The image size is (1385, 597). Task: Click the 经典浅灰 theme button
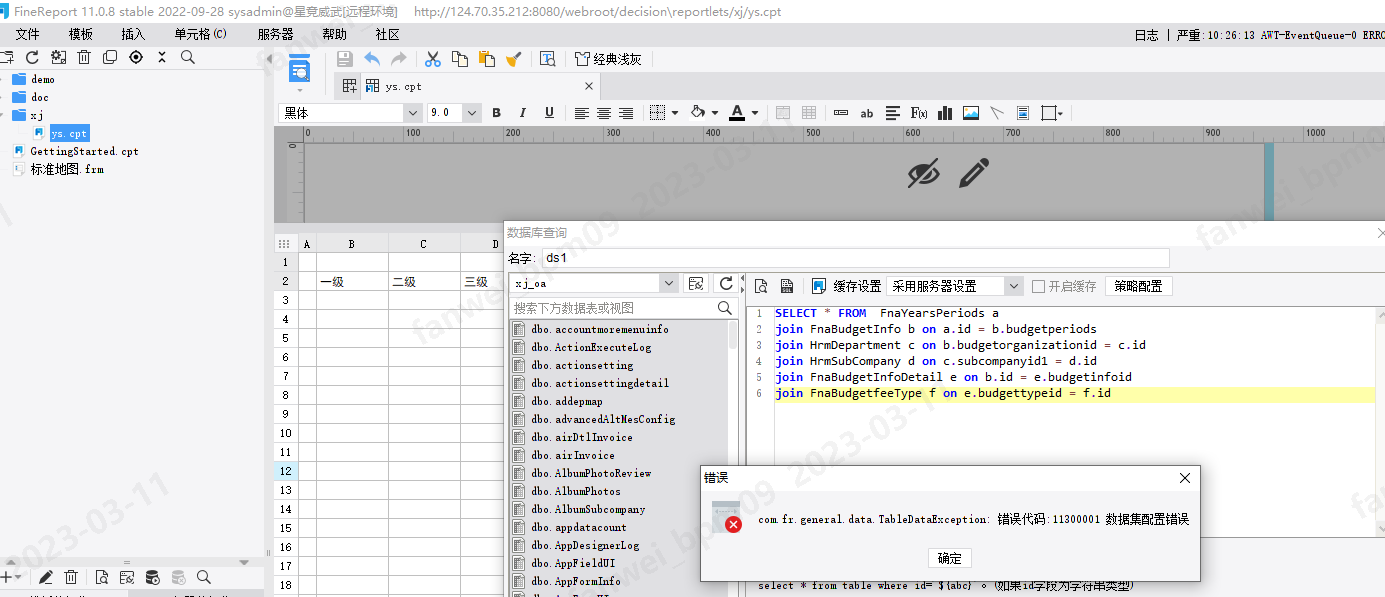(x=608, y=59)
